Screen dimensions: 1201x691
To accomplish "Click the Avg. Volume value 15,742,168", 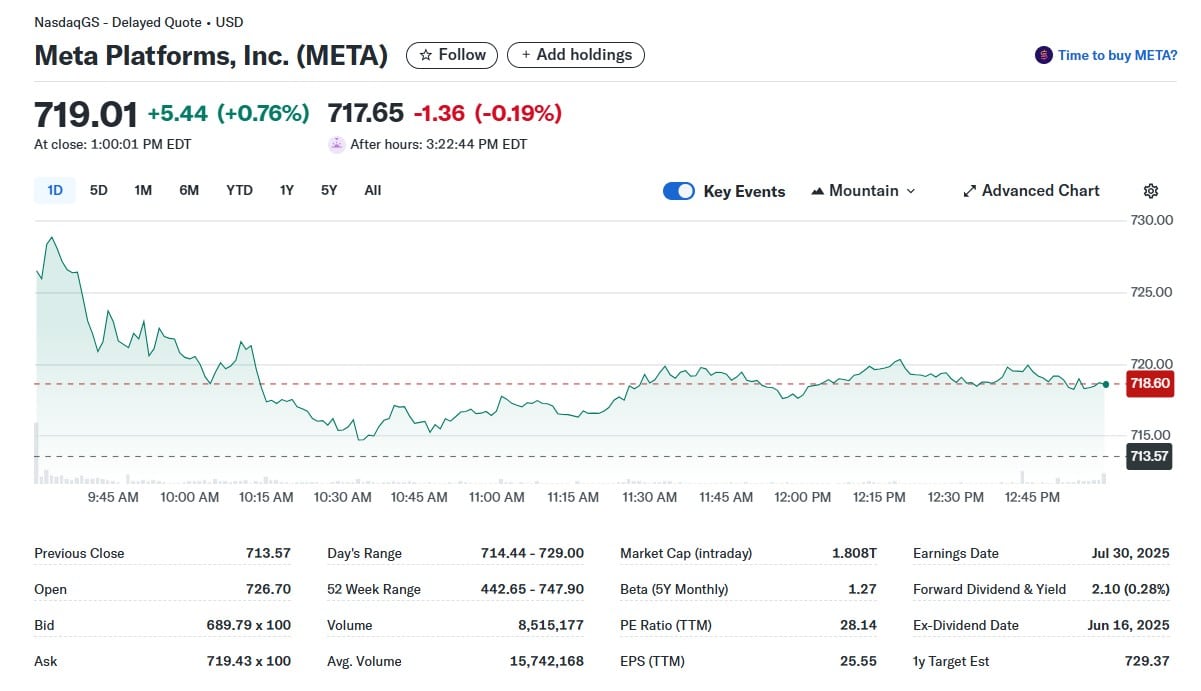I will (x=546, y=661).
